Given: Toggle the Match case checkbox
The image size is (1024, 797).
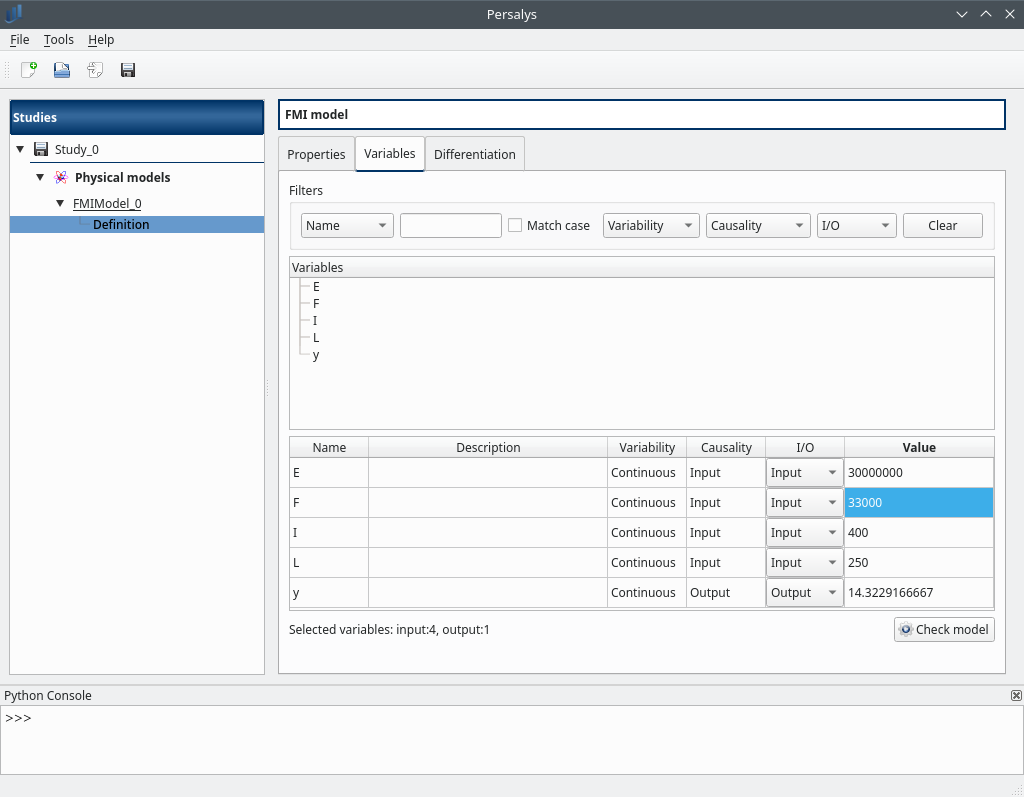Looking at the screenshot, I should [515, 225].
